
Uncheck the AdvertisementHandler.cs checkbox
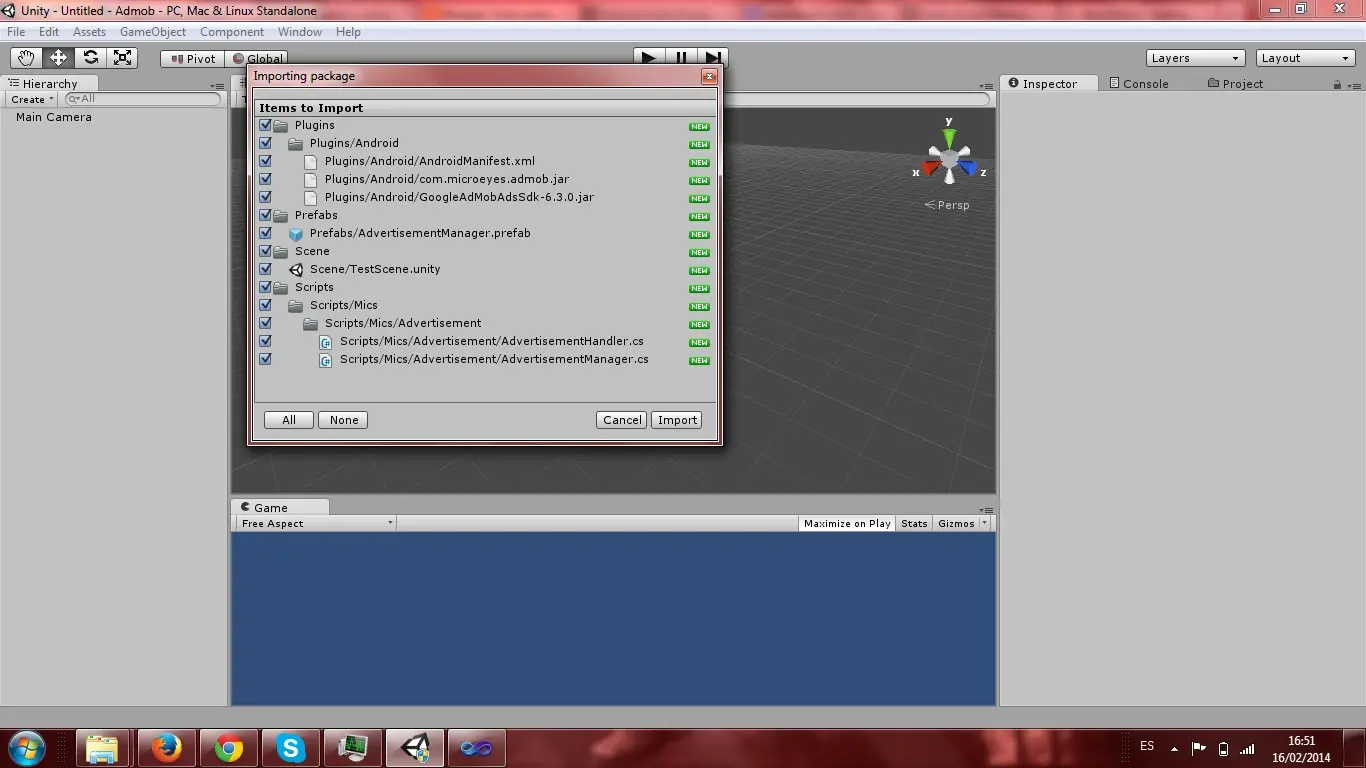coord(265,341)
